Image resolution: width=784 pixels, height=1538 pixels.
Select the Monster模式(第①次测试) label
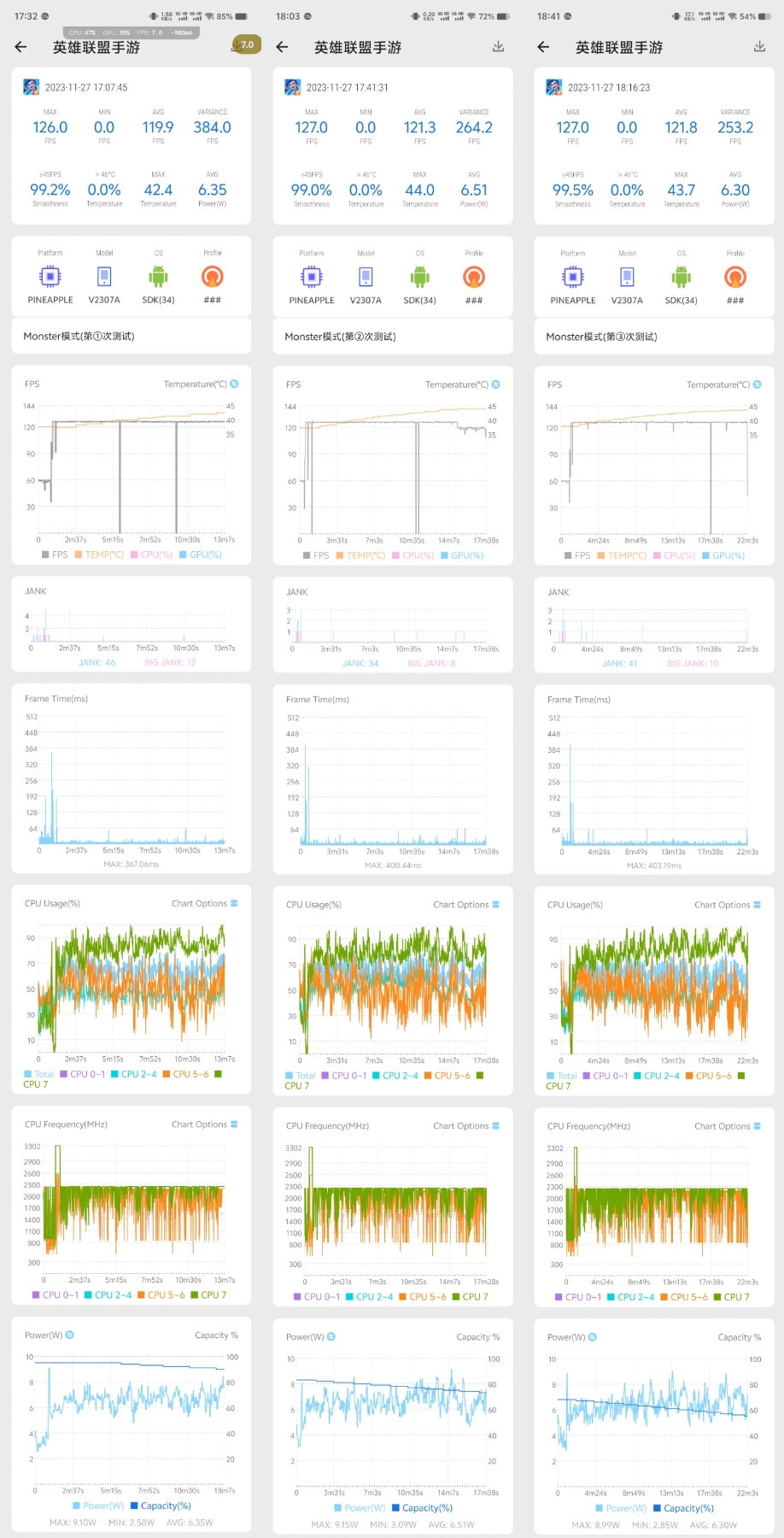[x=79, y=336]
